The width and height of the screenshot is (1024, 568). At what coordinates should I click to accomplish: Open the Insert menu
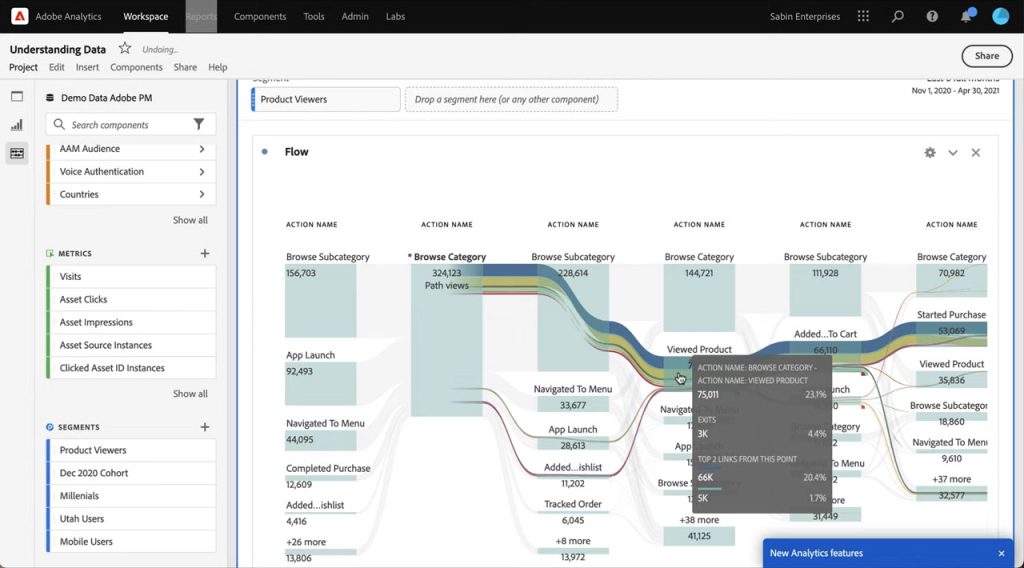[x=88, y=67]
